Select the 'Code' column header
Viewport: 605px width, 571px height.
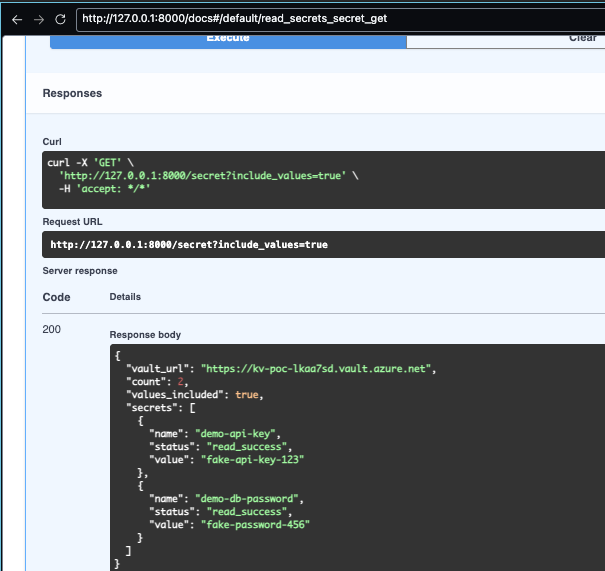click(56, 297)
